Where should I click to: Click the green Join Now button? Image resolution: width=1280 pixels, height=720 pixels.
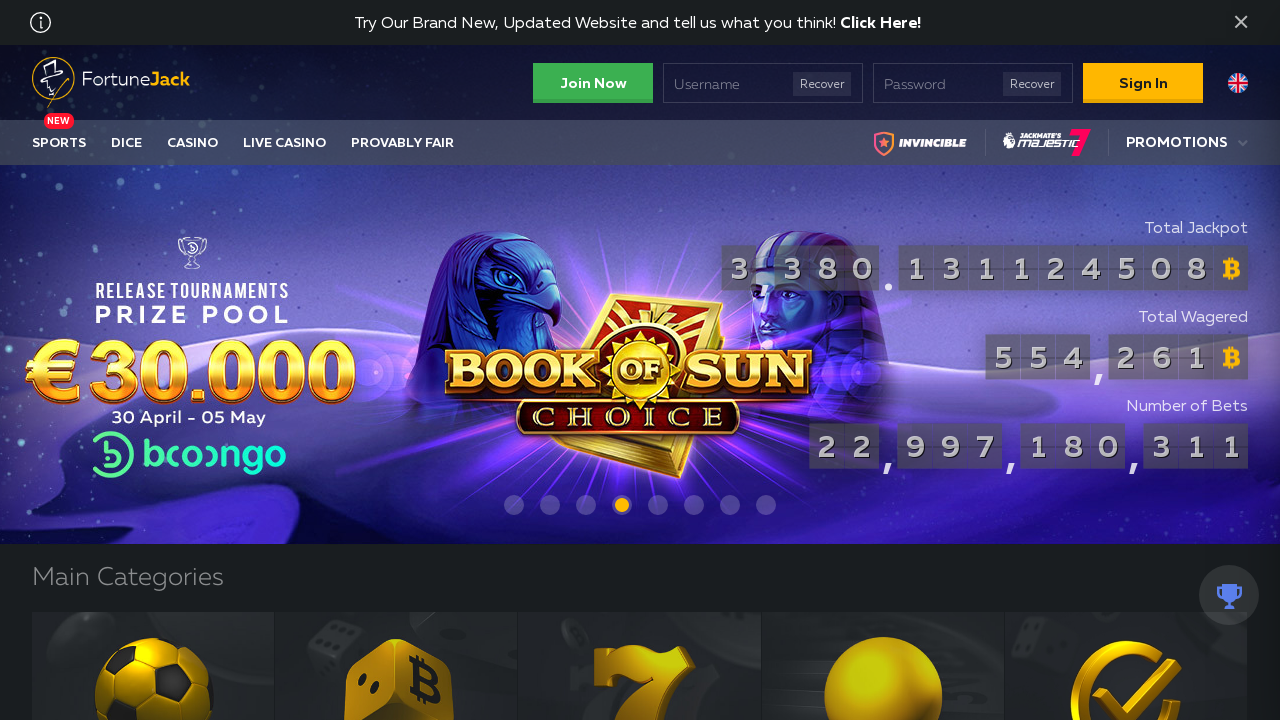pyautogui.click(x=593, y=83)
